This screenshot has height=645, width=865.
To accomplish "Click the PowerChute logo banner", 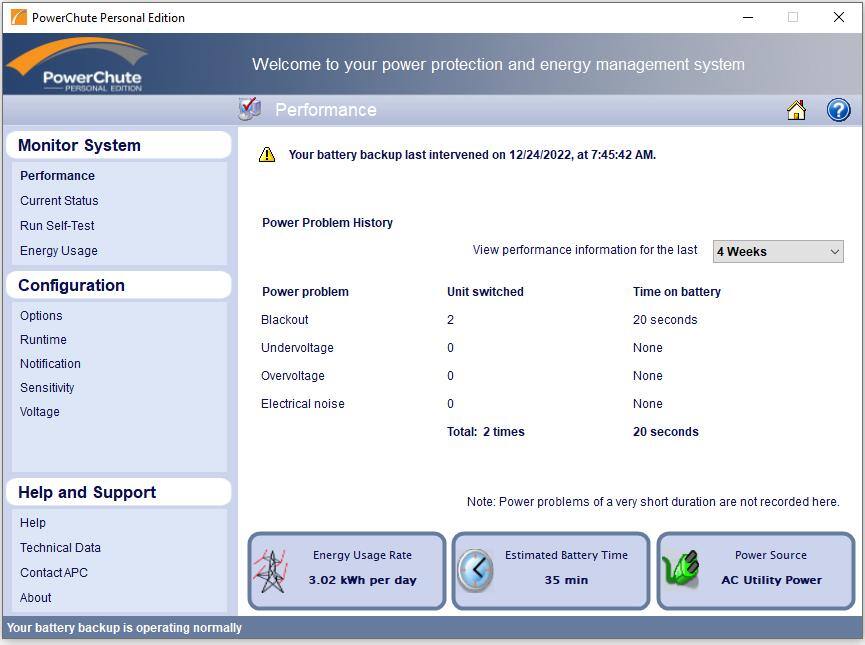I will coord(78,63).
